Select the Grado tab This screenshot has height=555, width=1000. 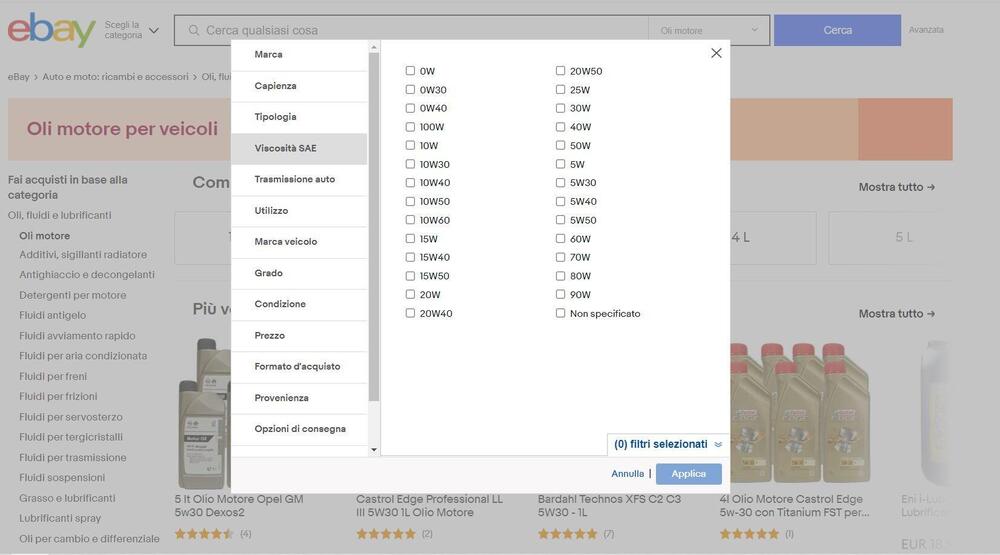coord(299,274)
